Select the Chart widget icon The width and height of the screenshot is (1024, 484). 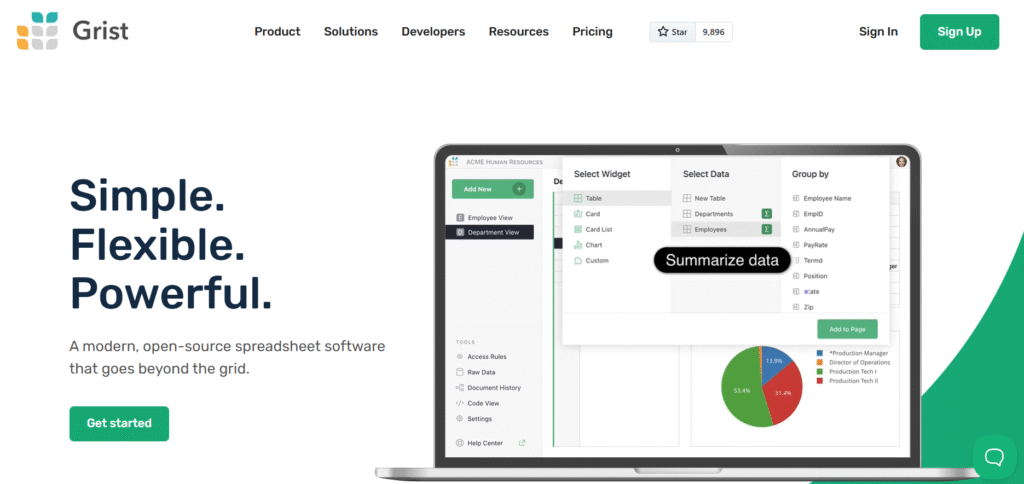[x=578, y=245]
